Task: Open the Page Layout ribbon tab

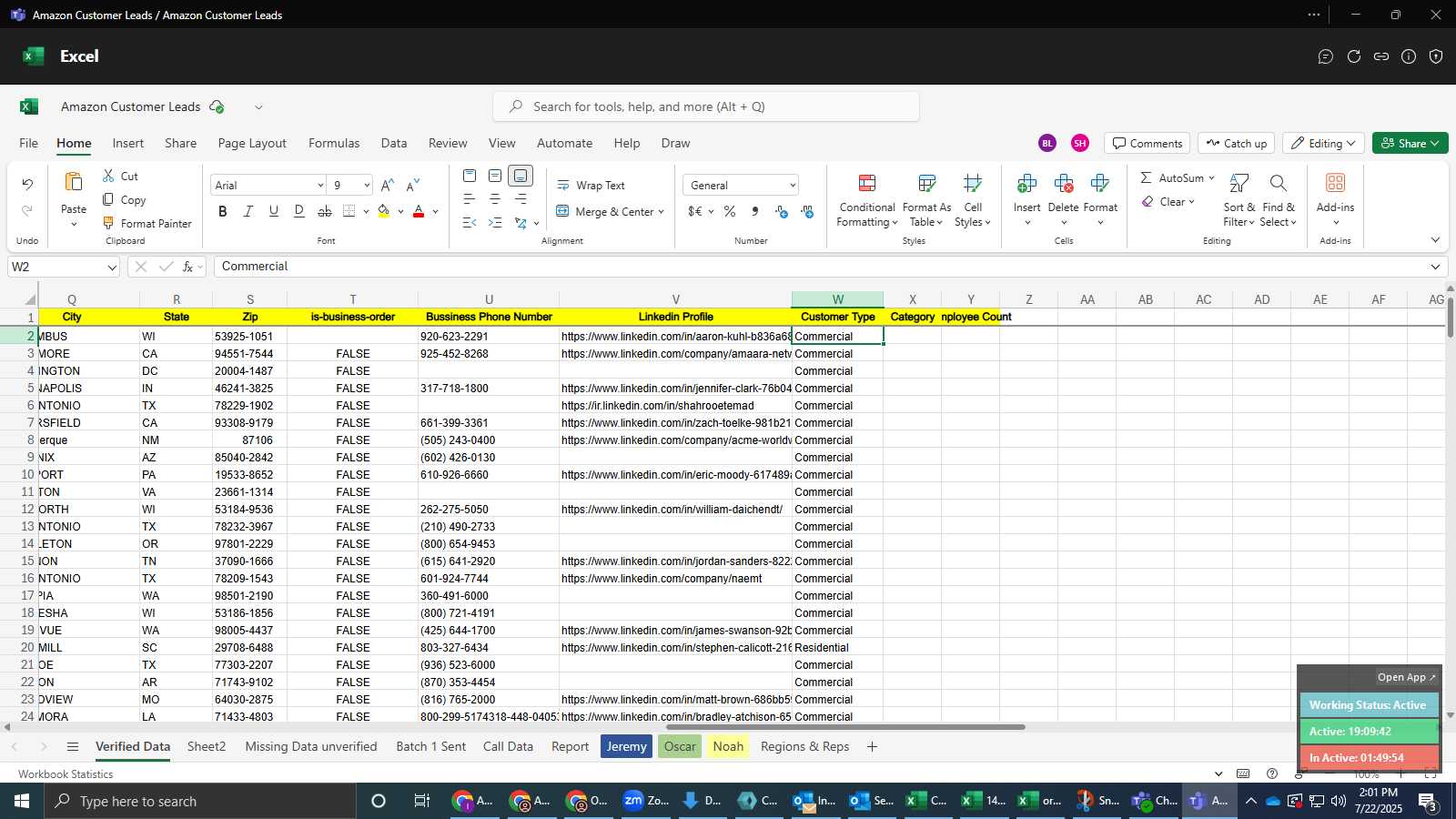Action: point(252,143)
